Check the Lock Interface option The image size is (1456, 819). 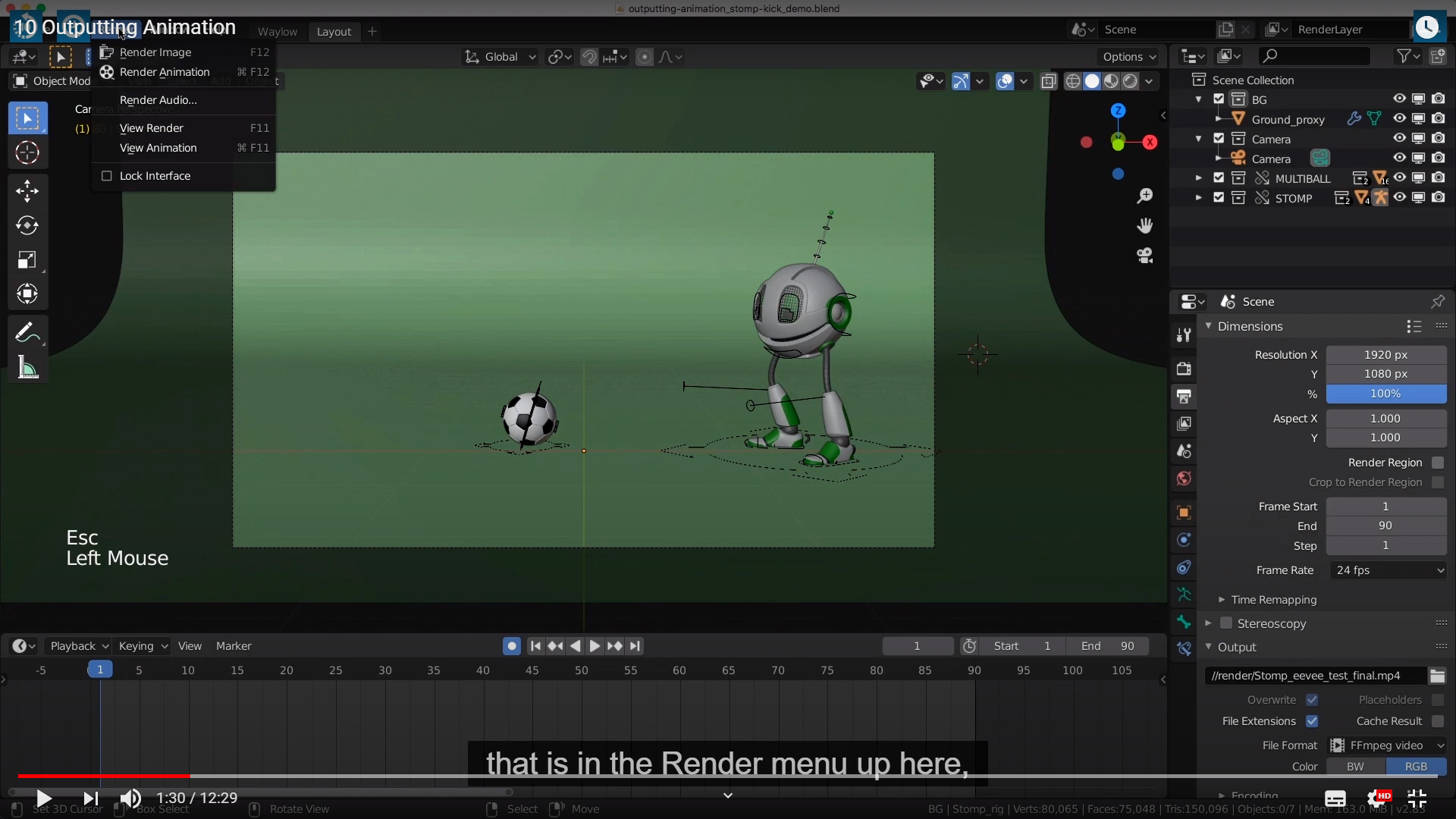tap(107, 176)
